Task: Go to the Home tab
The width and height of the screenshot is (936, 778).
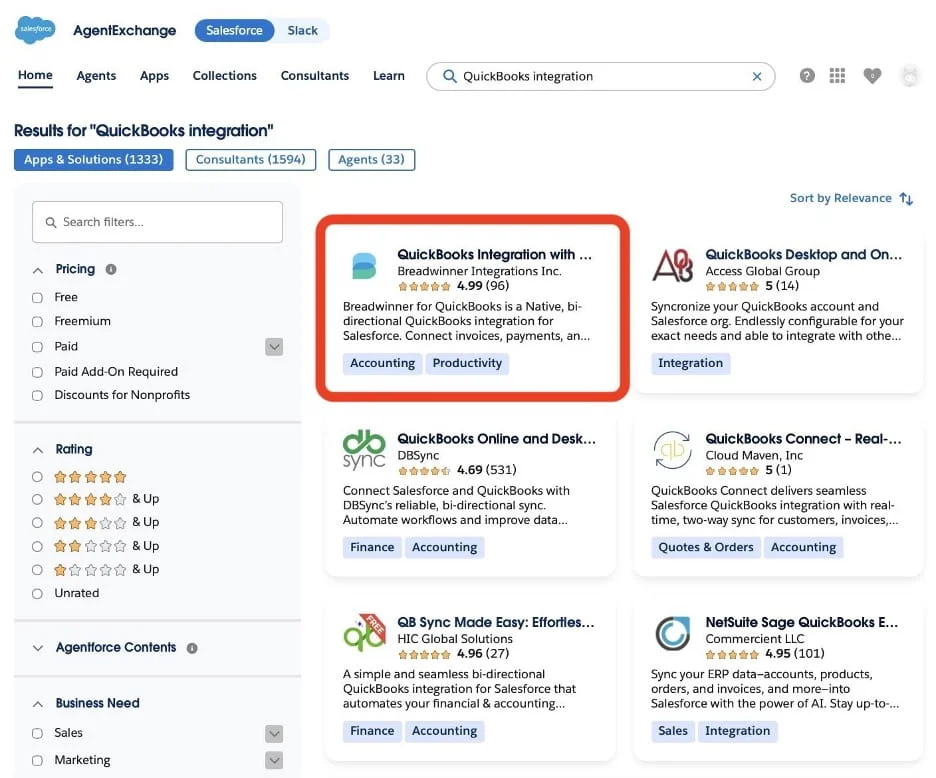Action: coord(35,75)
